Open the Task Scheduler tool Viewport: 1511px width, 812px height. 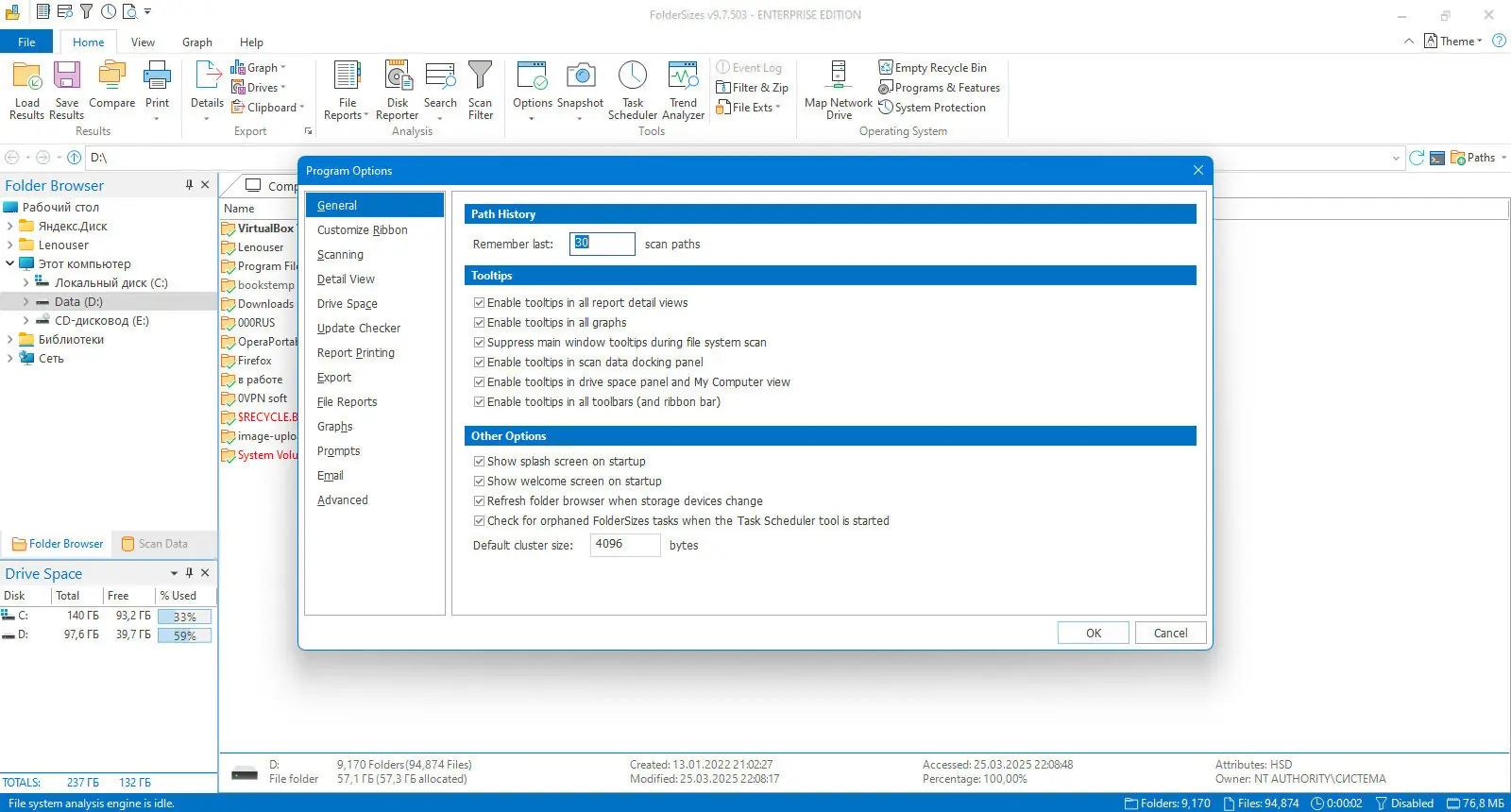tap(633, 91)
